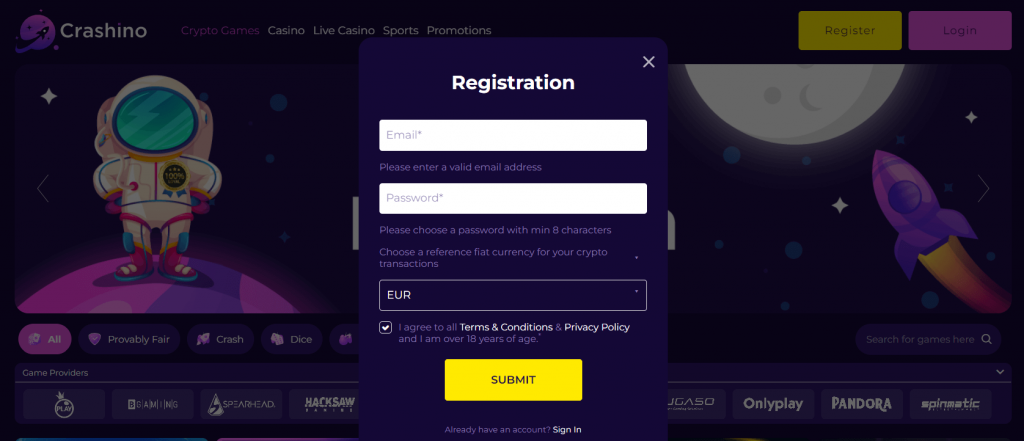The width and height of the screenshot is (1024, 441).
Task: Open the Promotions menu item
Action: 459,31
